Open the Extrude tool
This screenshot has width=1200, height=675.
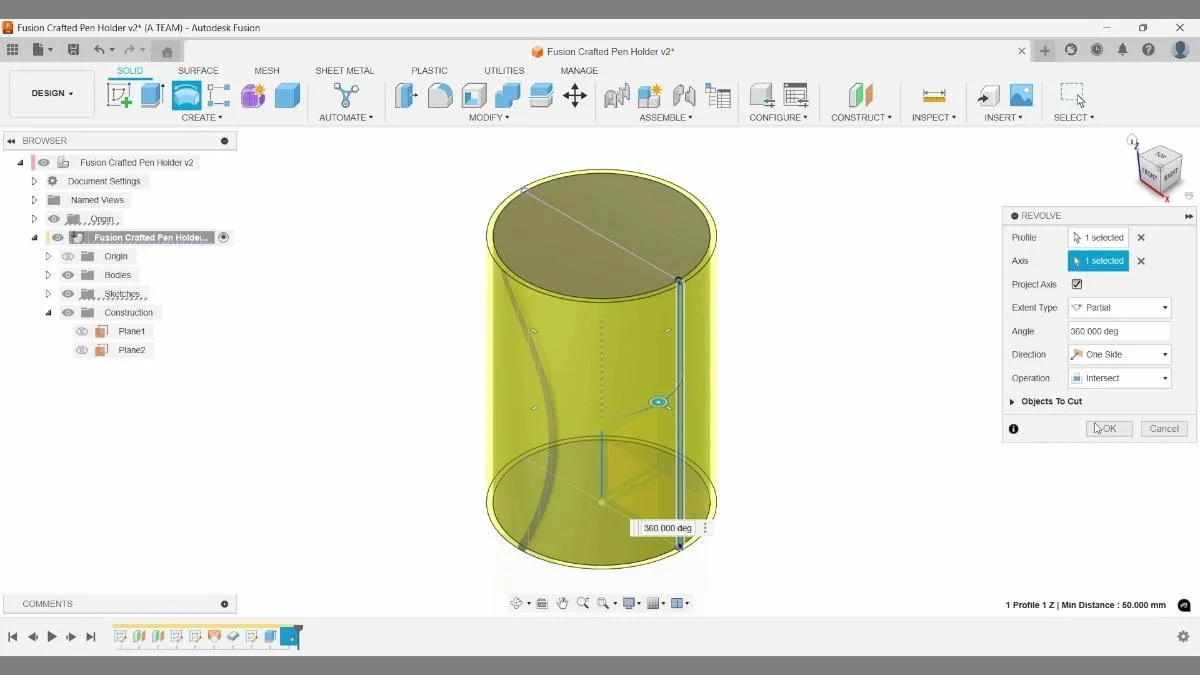click(151, 93)
